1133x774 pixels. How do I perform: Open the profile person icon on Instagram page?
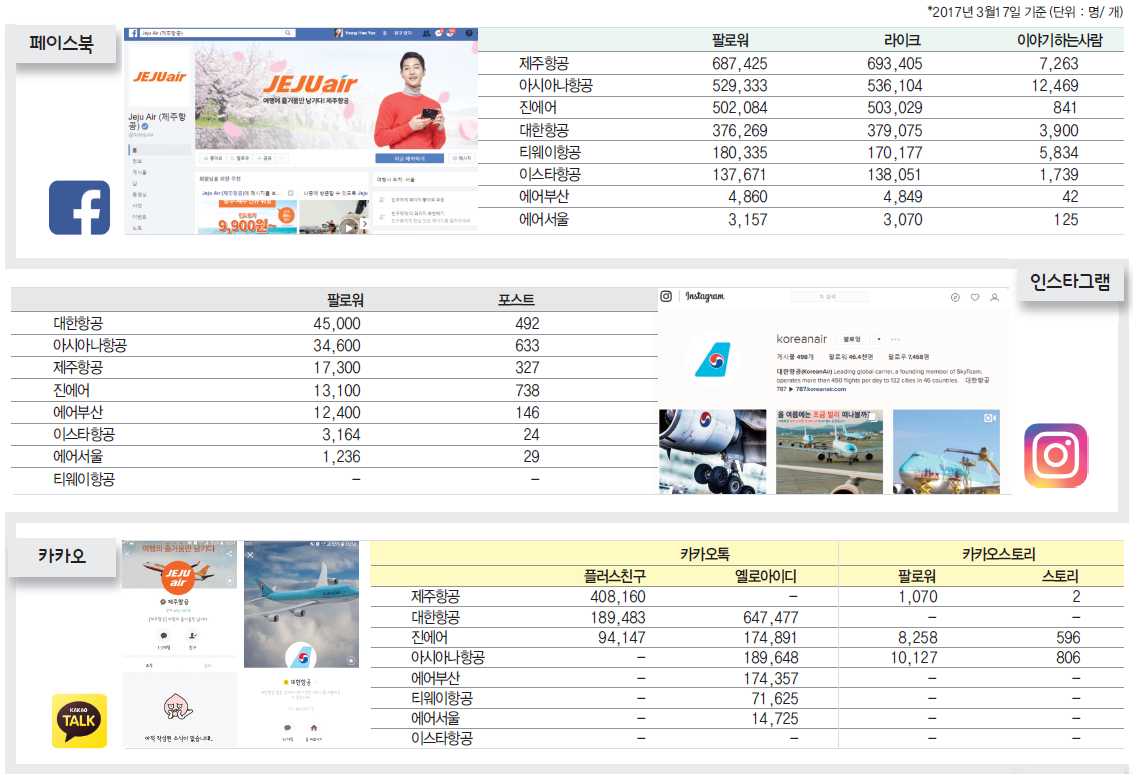click(994, 297)
